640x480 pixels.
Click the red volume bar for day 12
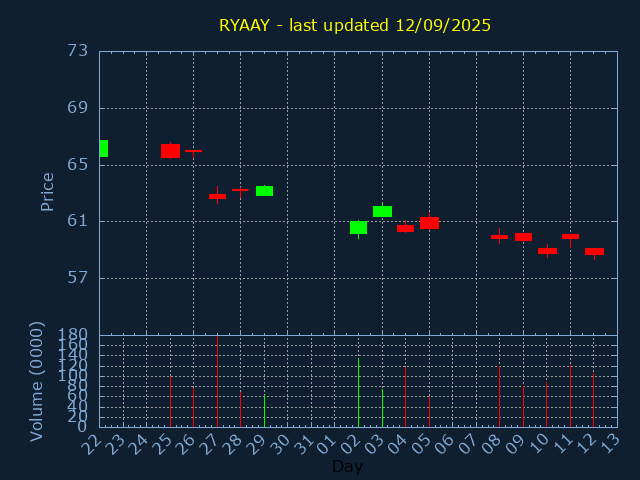tap(593, 400)
